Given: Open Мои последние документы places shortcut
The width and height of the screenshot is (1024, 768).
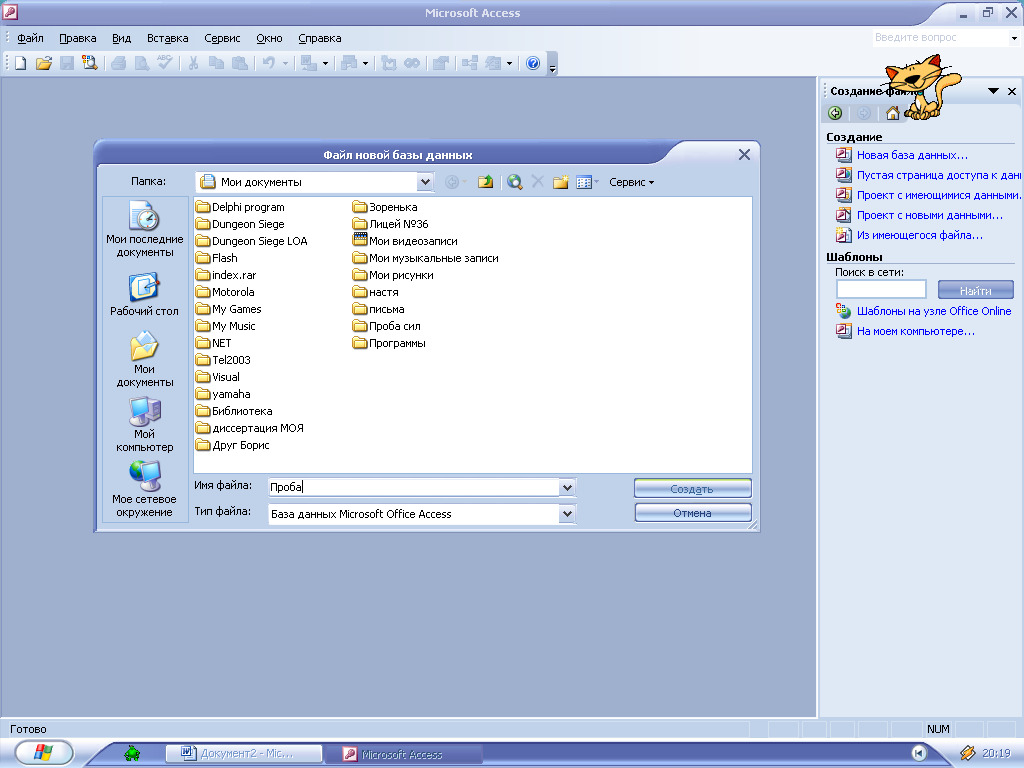Looking at the screenshot, I should click(x=144, y=229).
